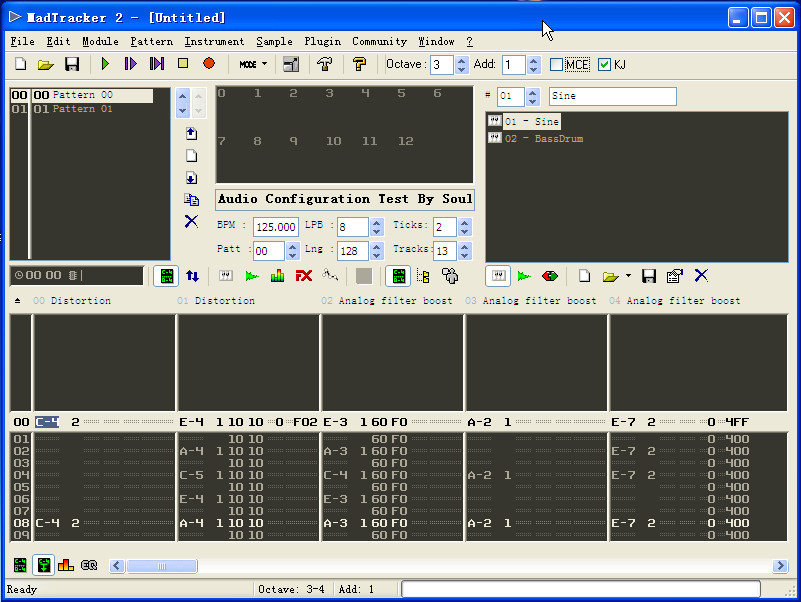This screenshot has height=602, width=801.
Task: Open the Plugin menu
Action: (x=322, y=41)
